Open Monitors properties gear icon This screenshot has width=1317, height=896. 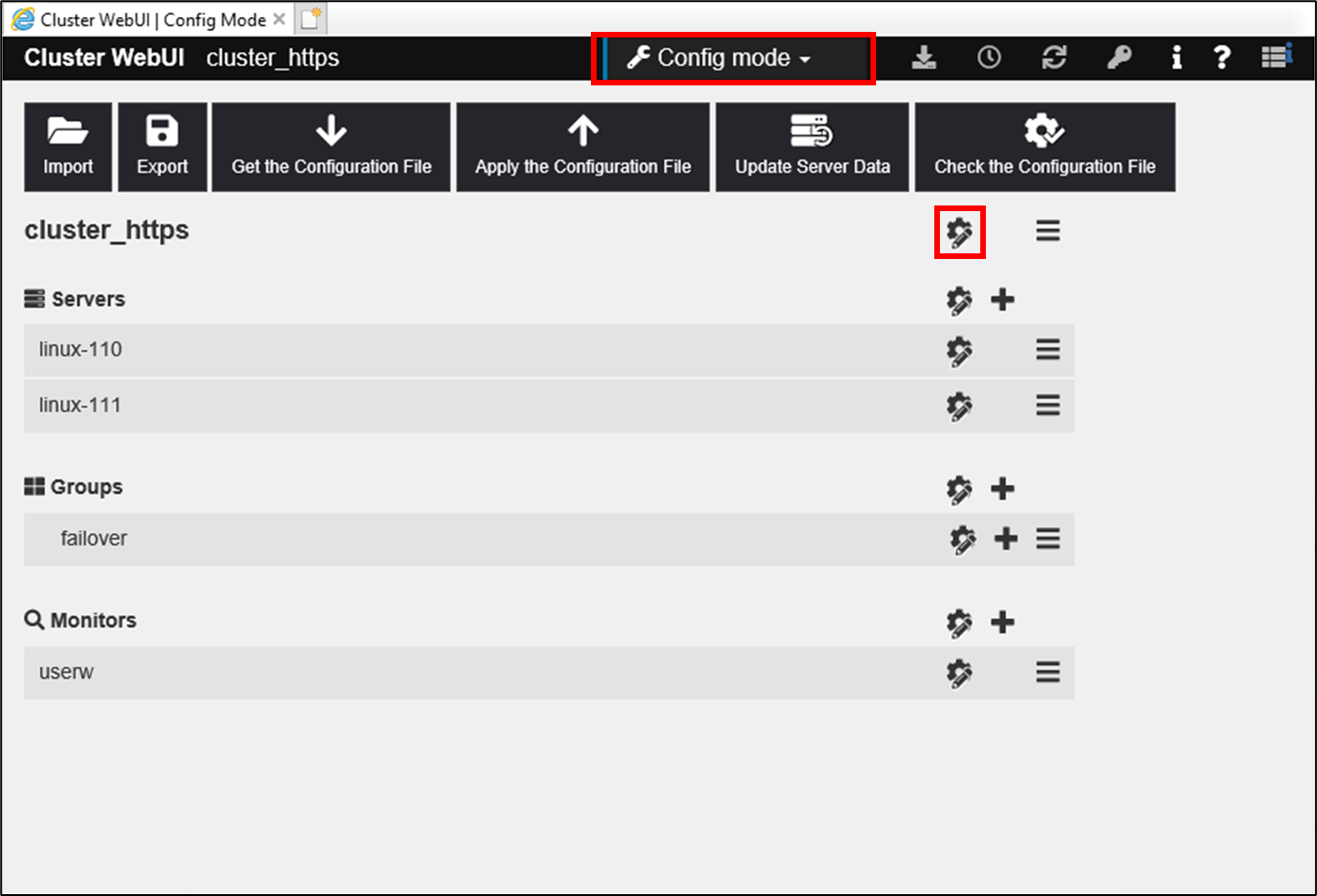point(959,623)
